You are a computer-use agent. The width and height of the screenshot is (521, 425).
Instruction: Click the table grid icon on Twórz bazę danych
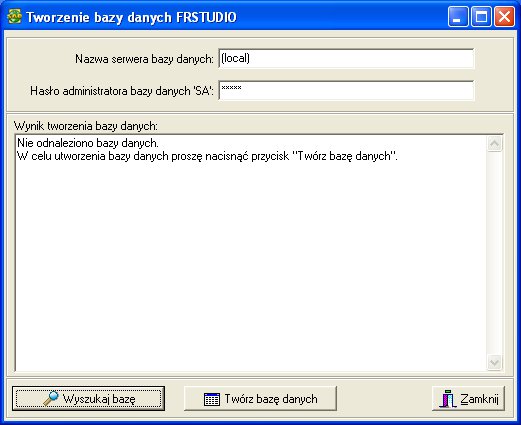click(212, 399)
